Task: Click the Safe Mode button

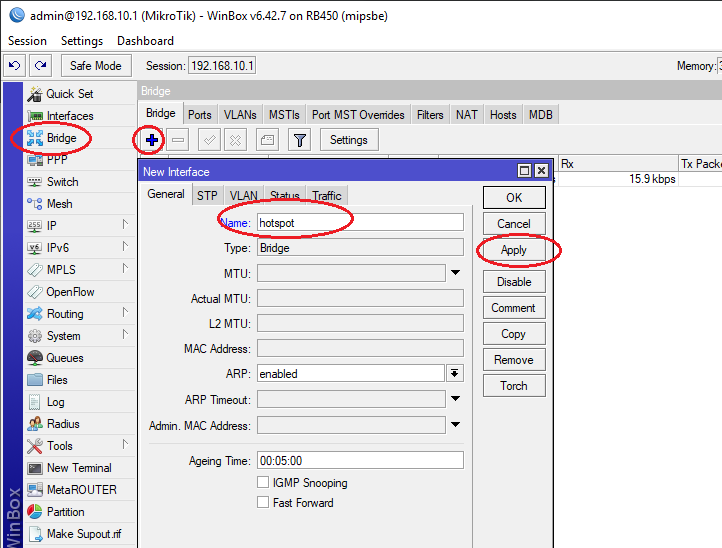Action: point(96,66)
